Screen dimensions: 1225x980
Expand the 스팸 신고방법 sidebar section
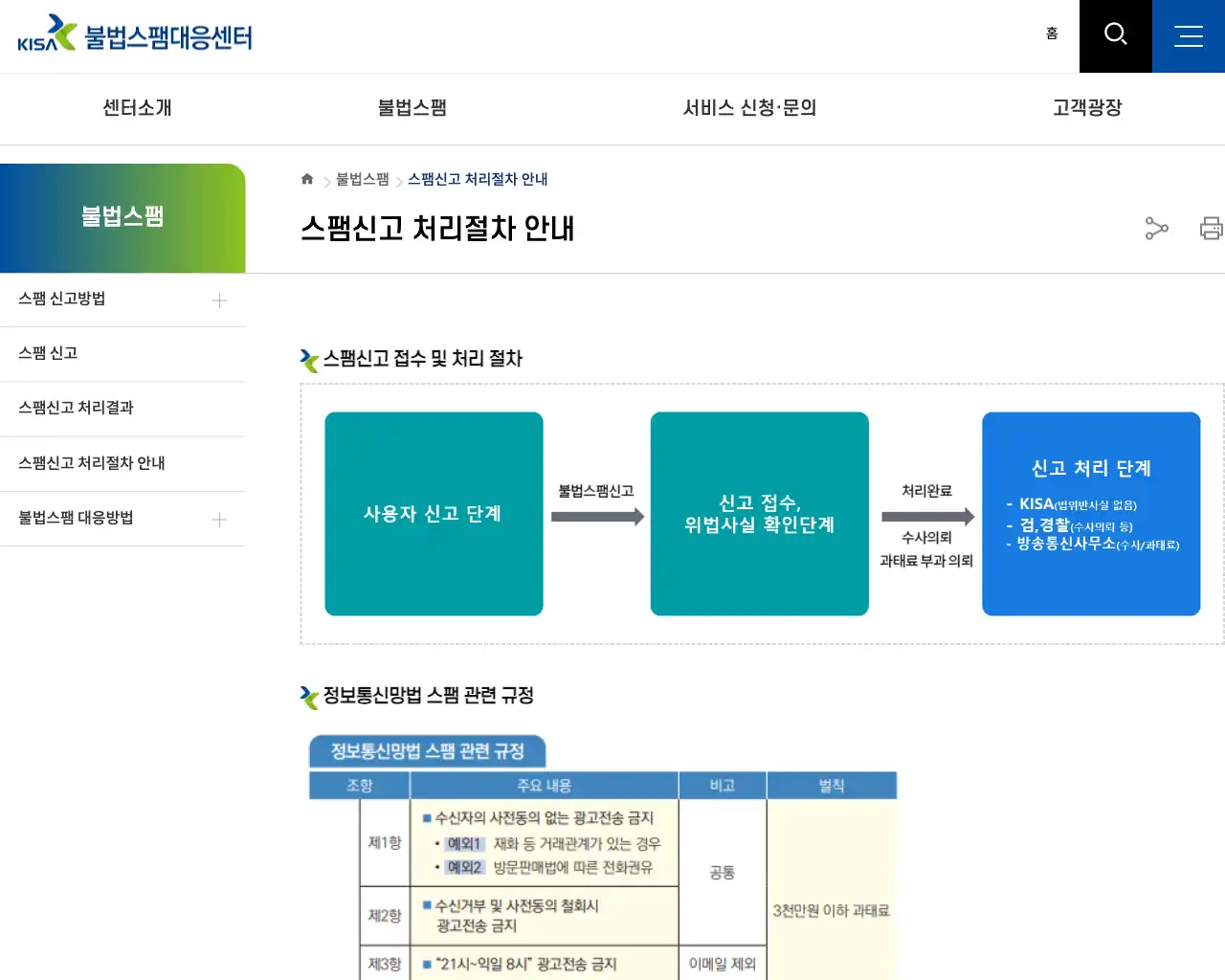[x=218, y=300]
